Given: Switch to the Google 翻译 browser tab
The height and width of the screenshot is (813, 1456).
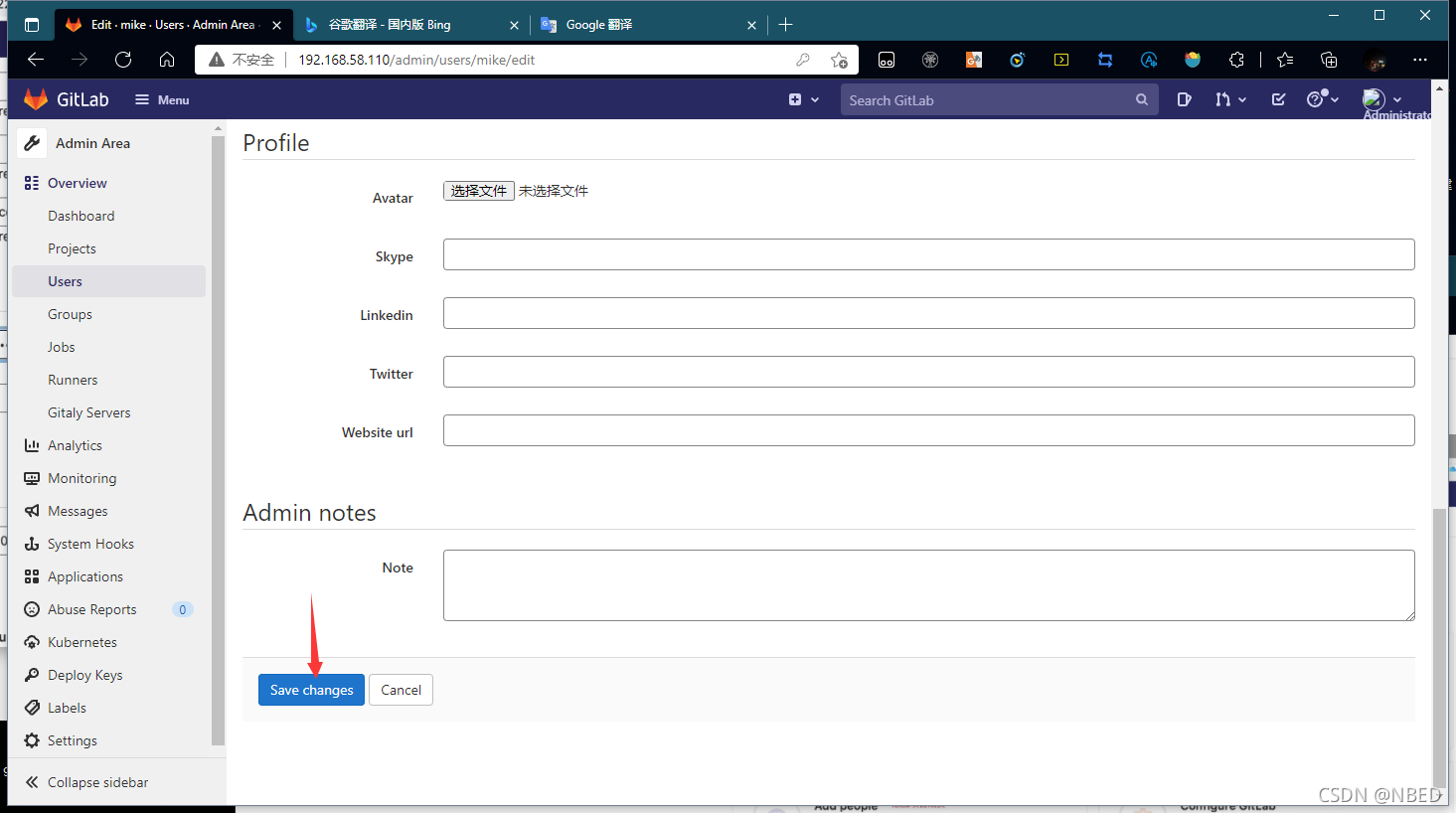Looking at the screenshot, I should [636, 24].
